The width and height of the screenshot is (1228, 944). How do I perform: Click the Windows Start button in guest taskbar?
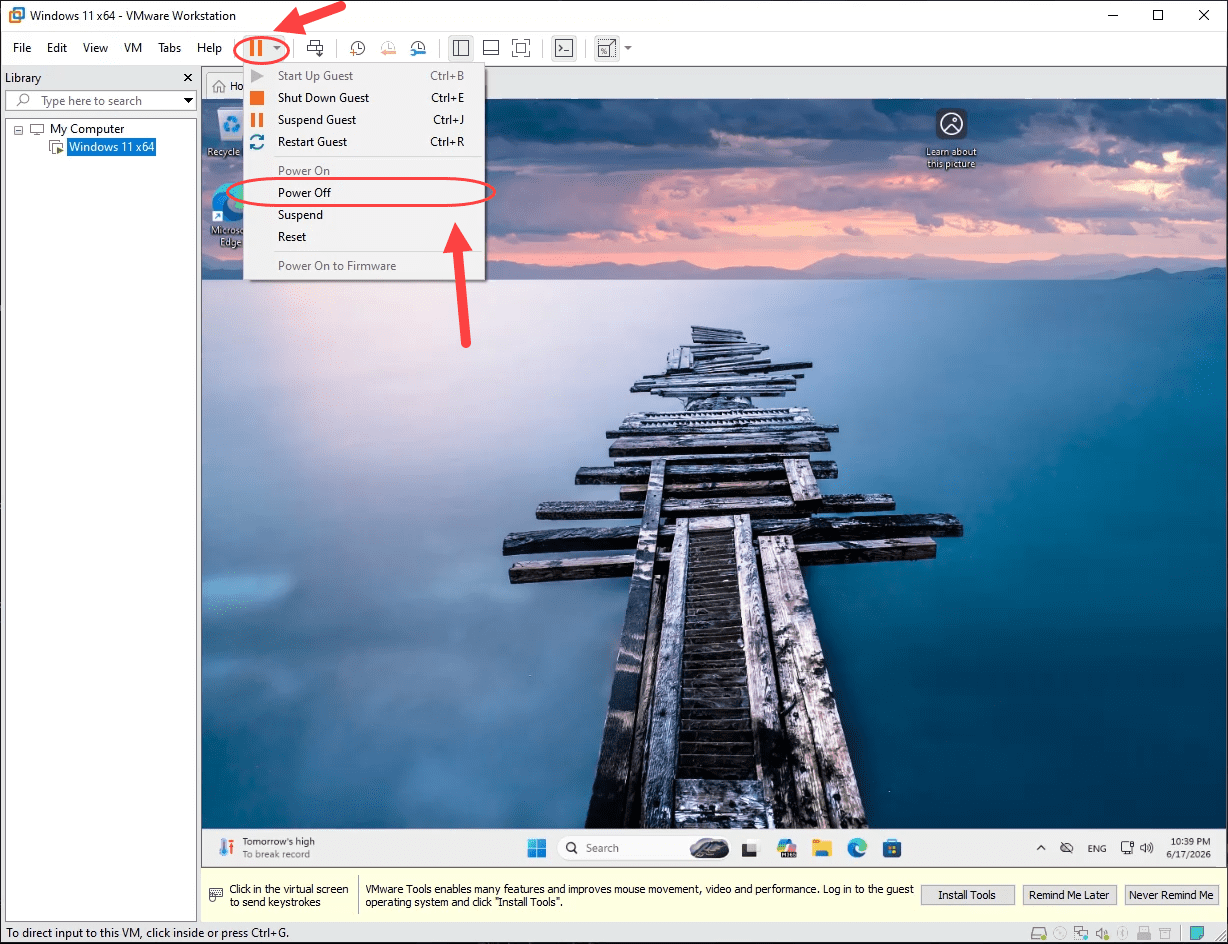(x=537, y=848)
